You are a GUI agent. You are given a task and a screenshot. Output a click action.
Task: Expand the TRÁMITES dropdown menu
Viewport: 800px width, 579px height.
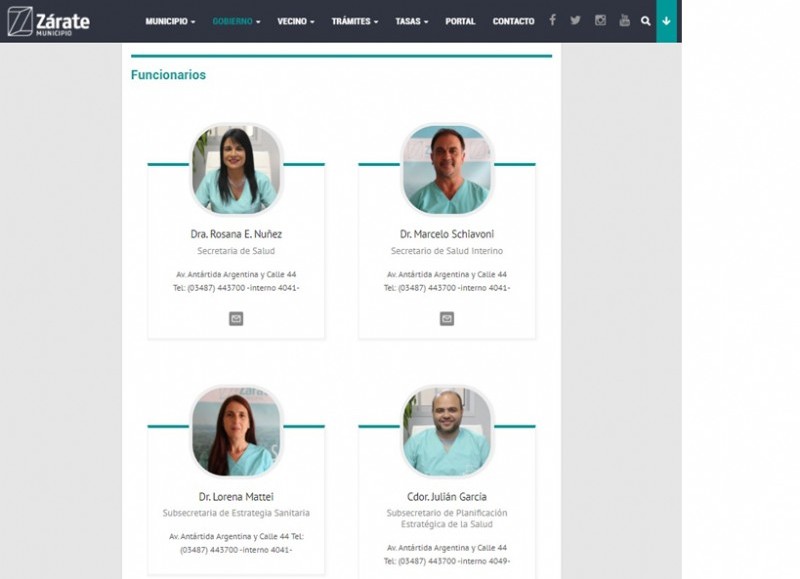tap(355, 21)
